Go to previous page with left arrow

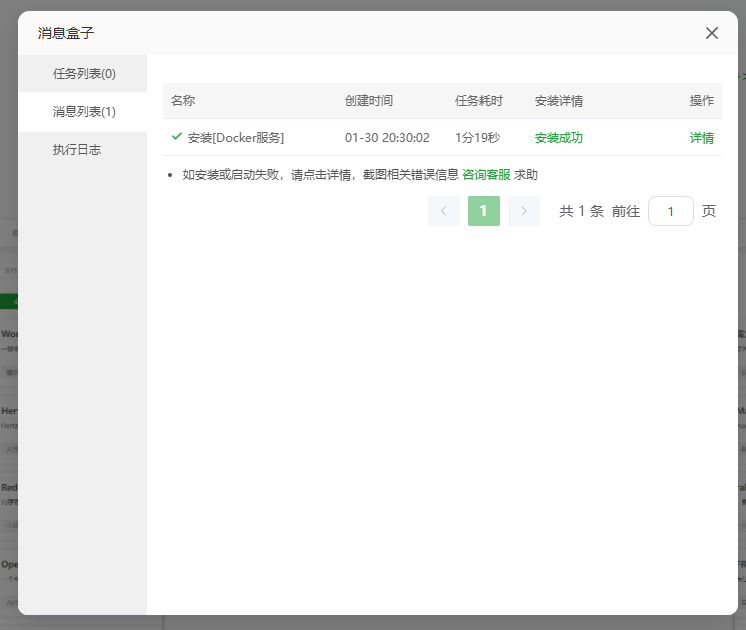(x=443, y=211)
